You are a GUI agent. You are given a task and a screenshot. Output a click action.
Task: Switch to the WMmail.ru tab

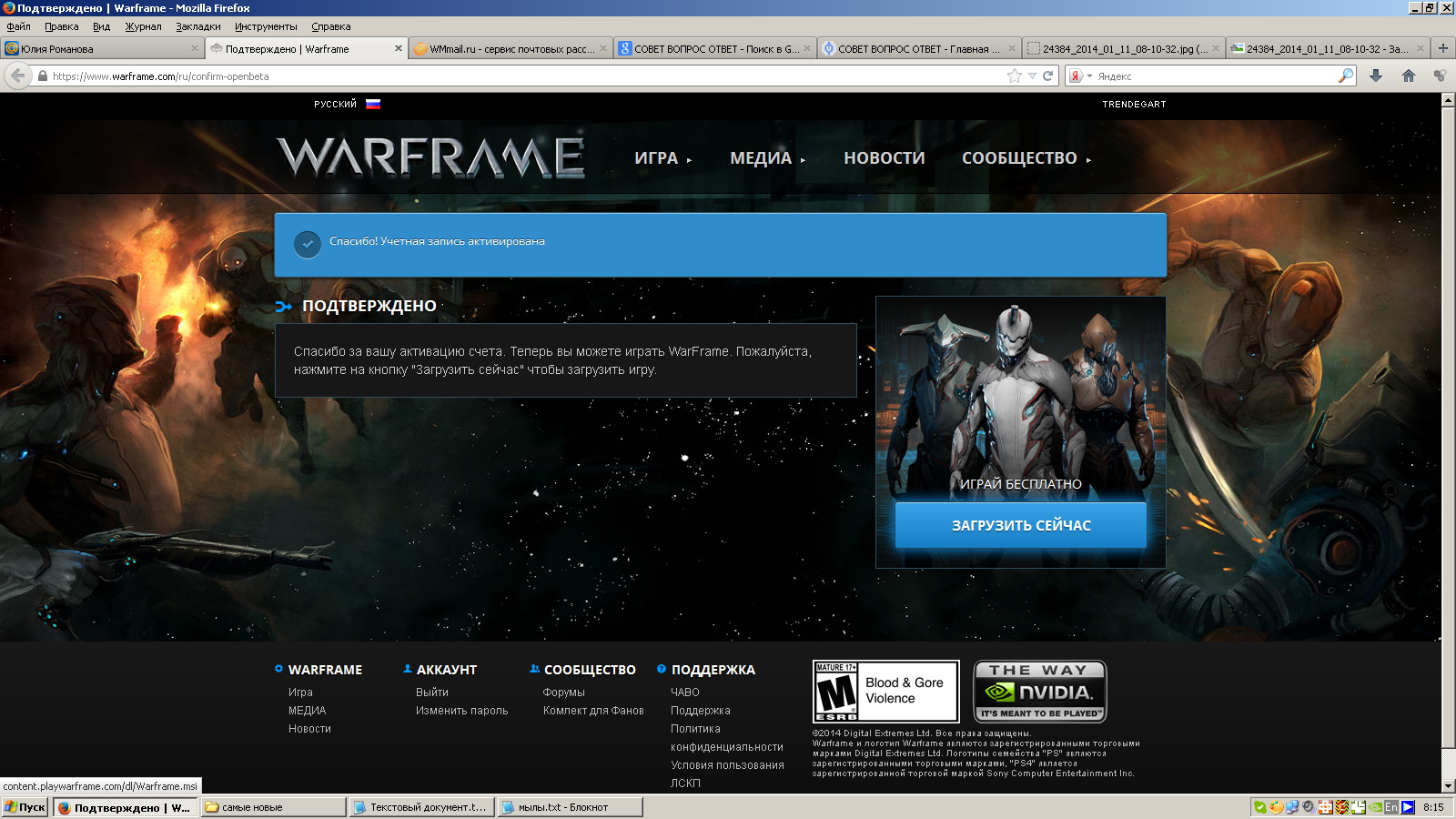click(510, 49)
